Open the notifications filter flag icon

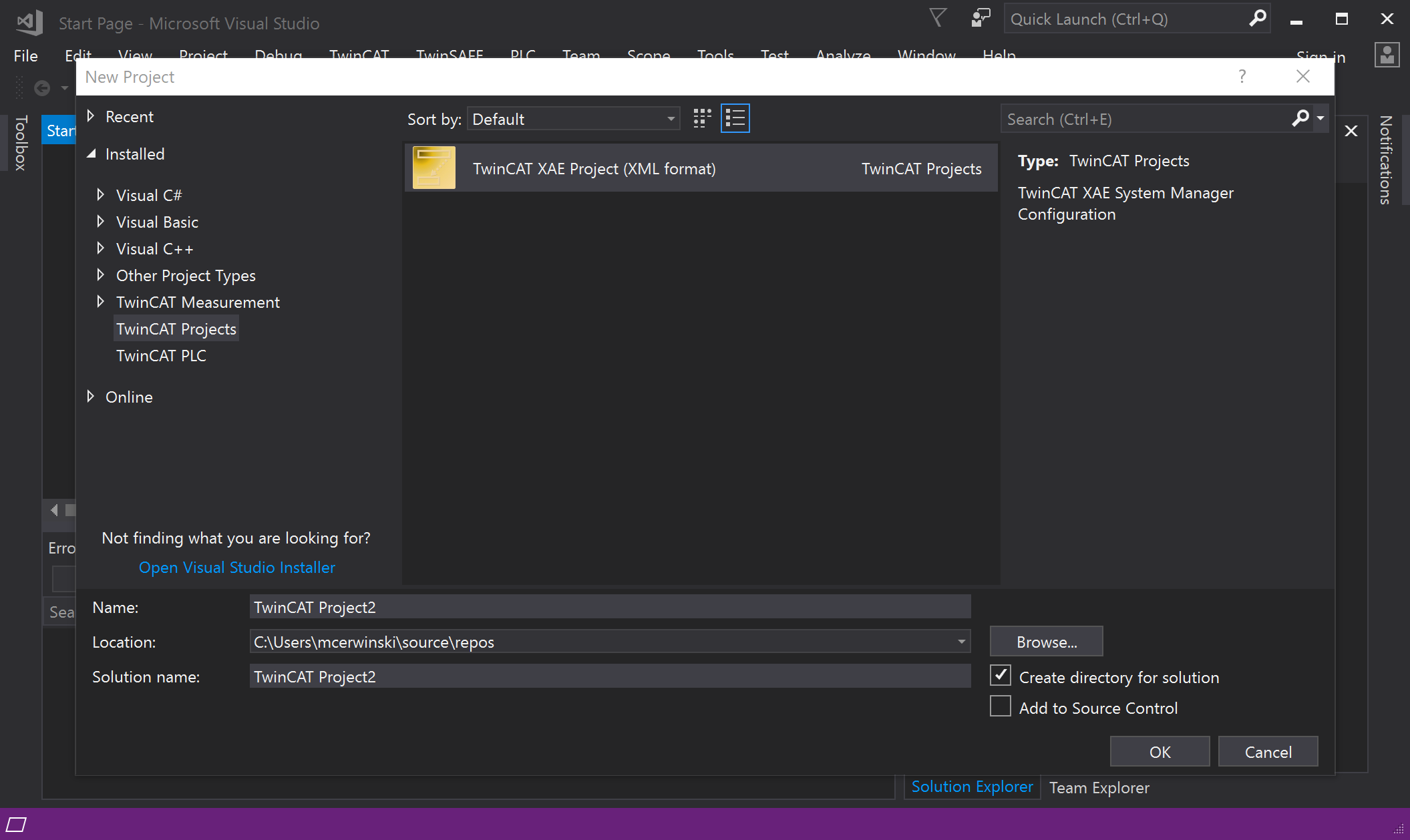pos(937,18)
